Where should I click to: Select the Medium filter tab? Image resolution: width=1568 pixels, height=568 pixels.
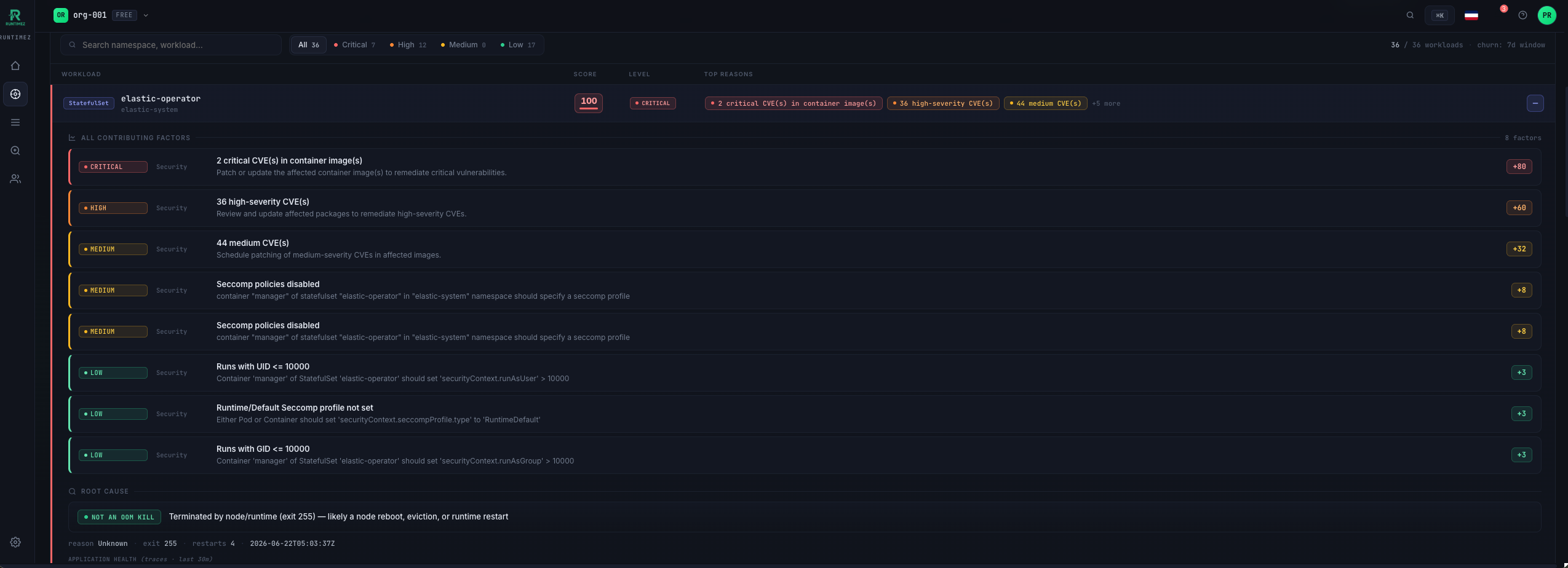(x=463, y=45)
